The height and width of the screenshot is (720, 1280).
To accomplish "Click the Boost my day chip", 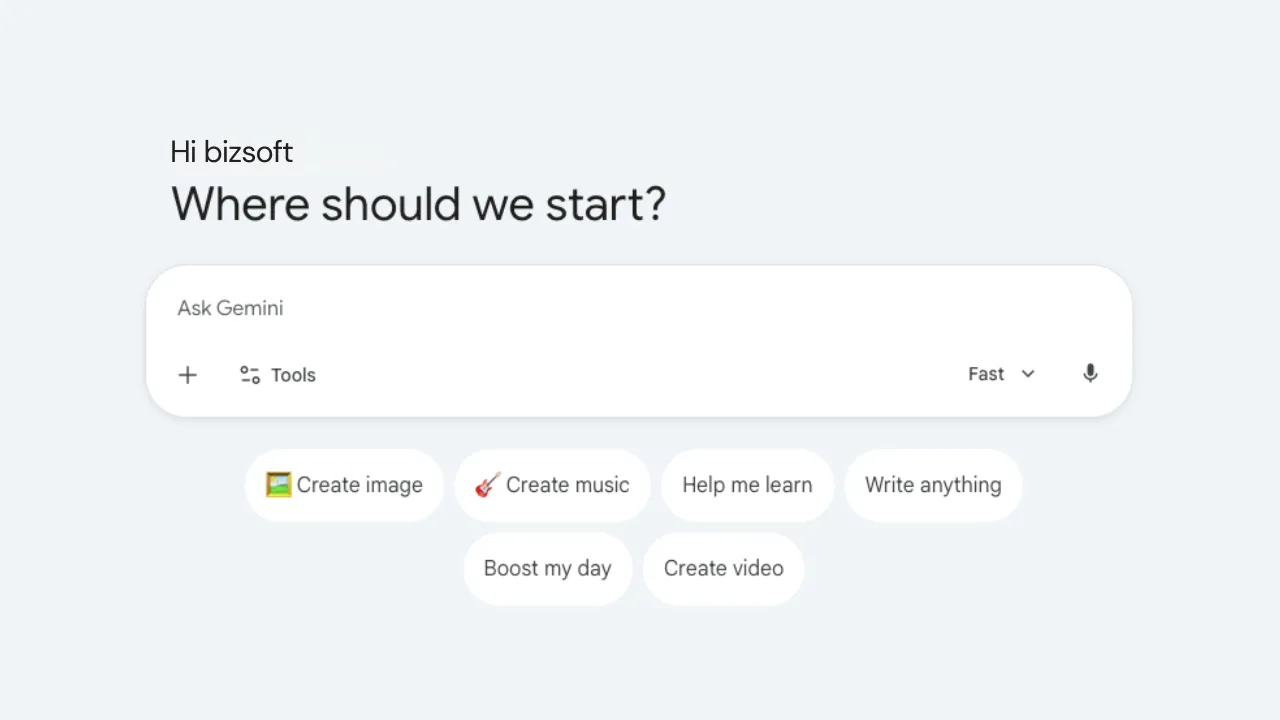I will tap(547, 568).
